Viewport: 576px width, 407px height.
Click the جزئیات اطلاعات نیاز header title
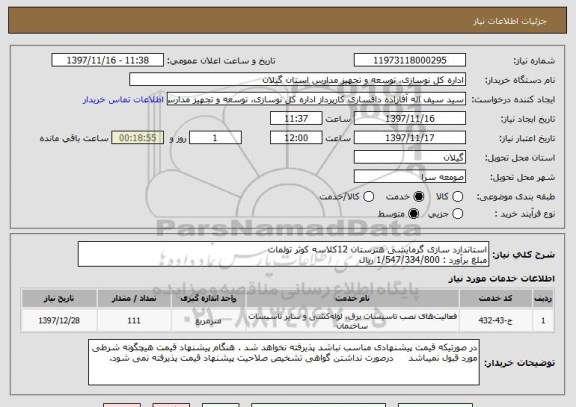(510, 21)
